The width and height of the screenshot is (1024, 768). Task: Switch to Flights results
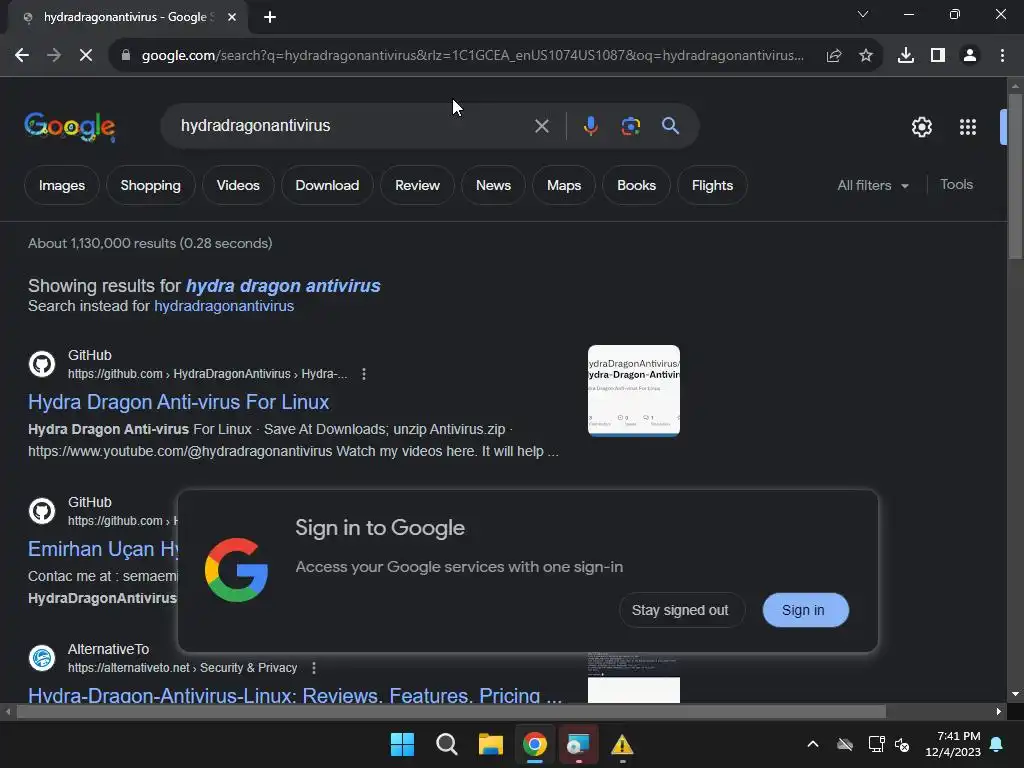click(x=712, y=185)
